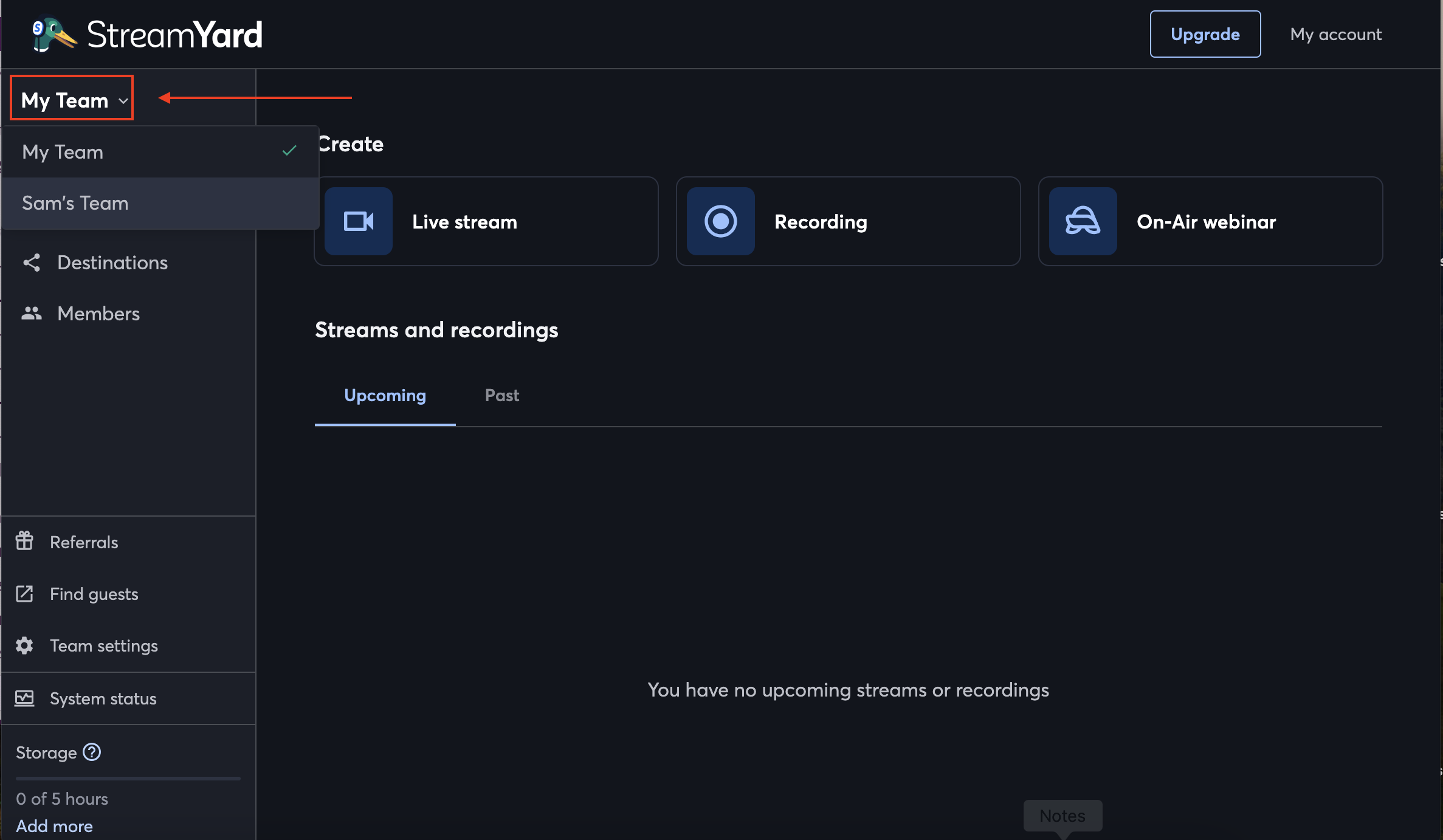Click the On-Air webinar icon

[1083, 221]
